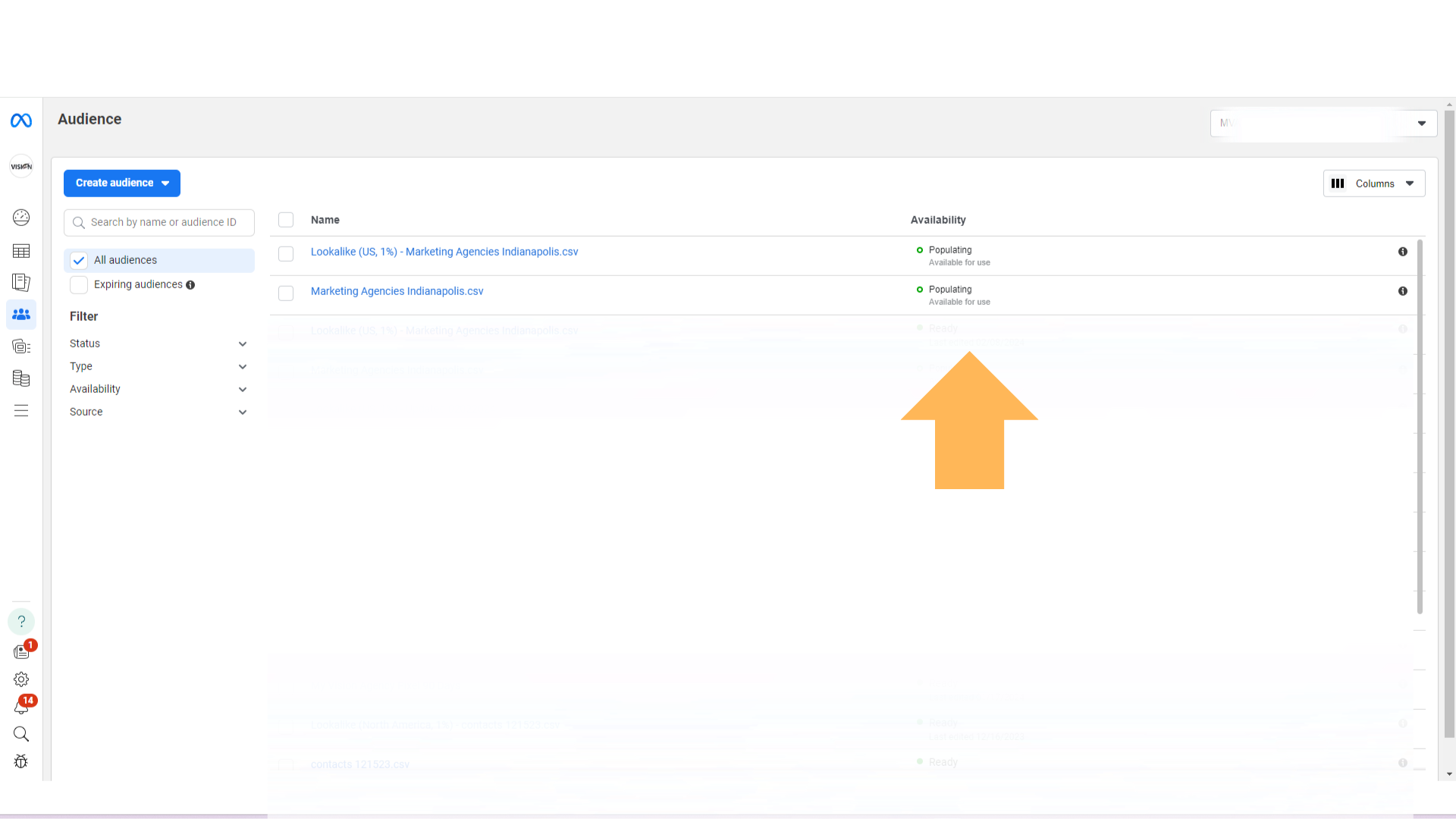Open the Audiences panel icon
1456x819 pixels.
pos(21,314)
